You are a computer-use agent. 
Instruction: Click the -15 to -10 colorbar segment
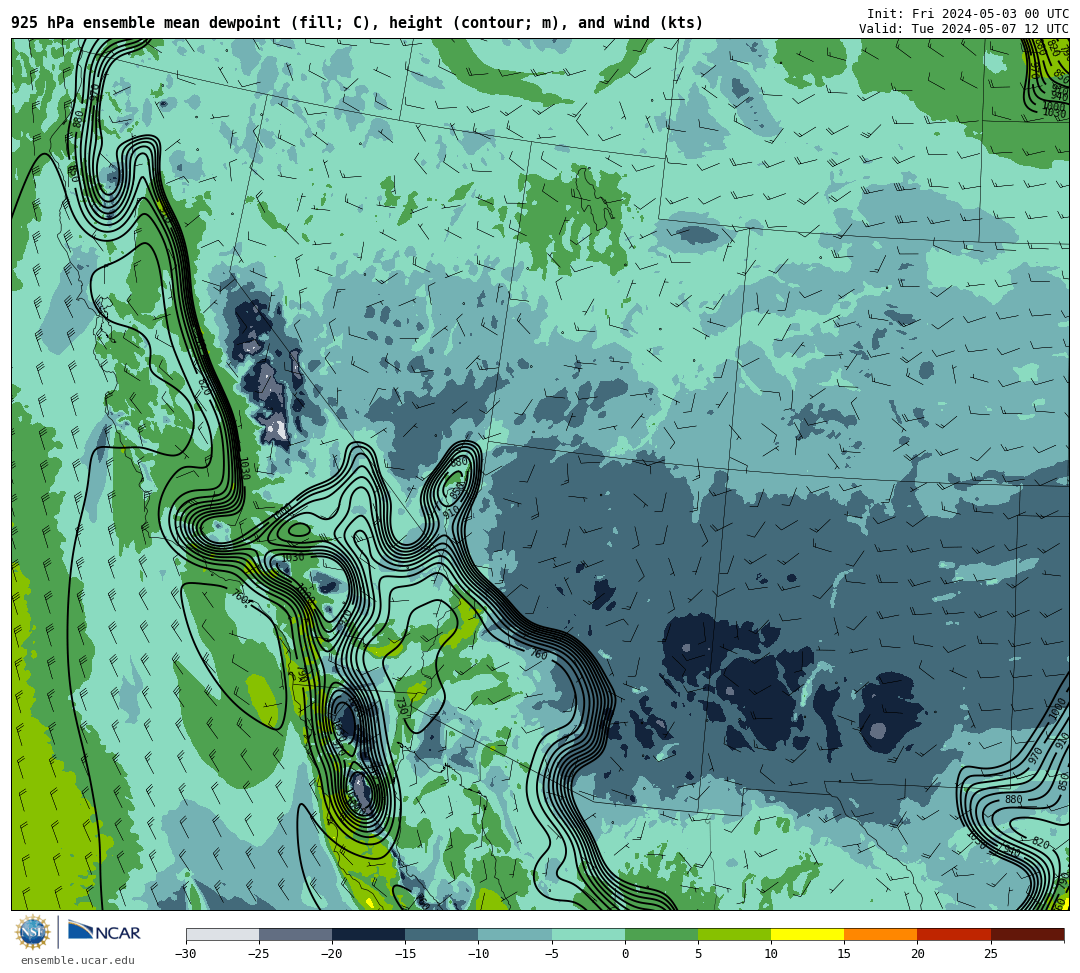[x=442, y=934]
